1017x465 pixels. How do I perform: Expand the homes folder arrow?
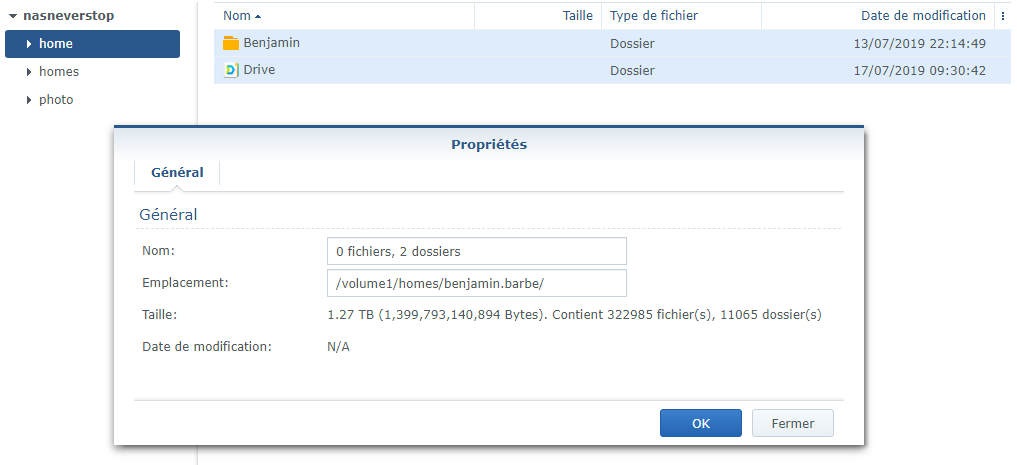point(29,72)
